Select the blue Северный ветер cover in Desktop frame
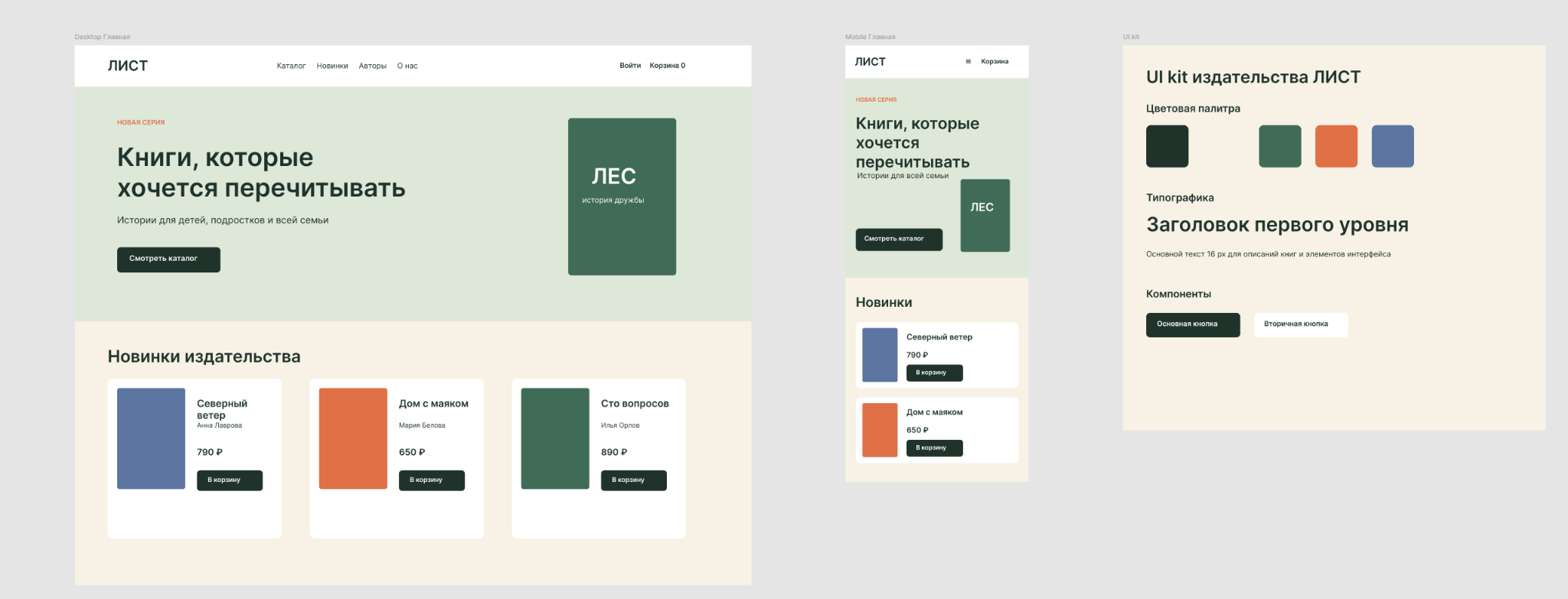Viewport: 1568px width, 599px height. click(x=151, y=438)
